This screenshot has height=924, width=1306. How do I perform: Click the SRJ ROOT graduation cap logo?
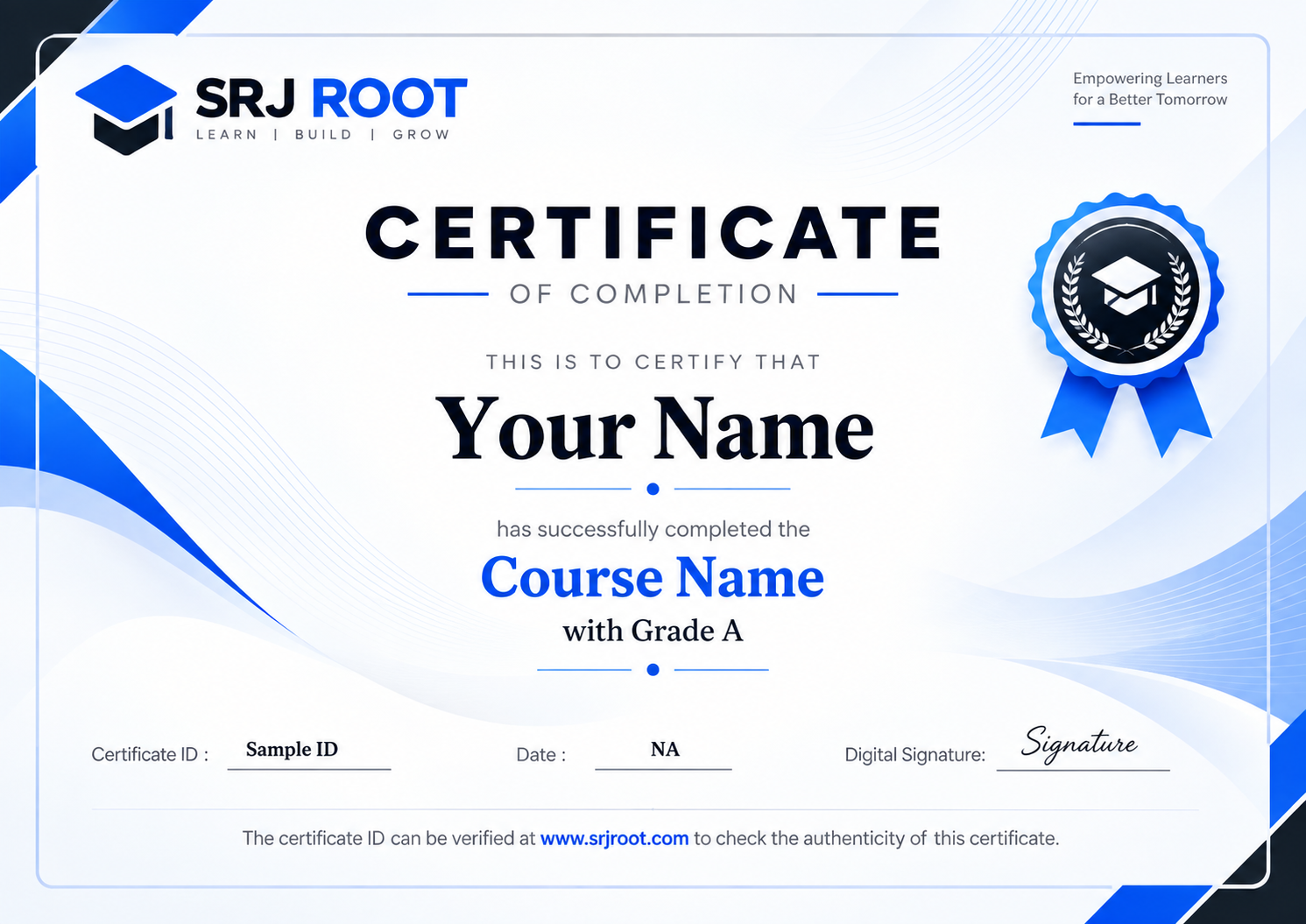126,109
